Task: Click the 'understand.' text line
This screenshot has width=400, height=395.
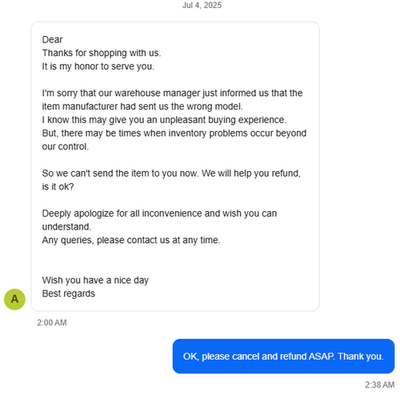Action: pos(66,227)
